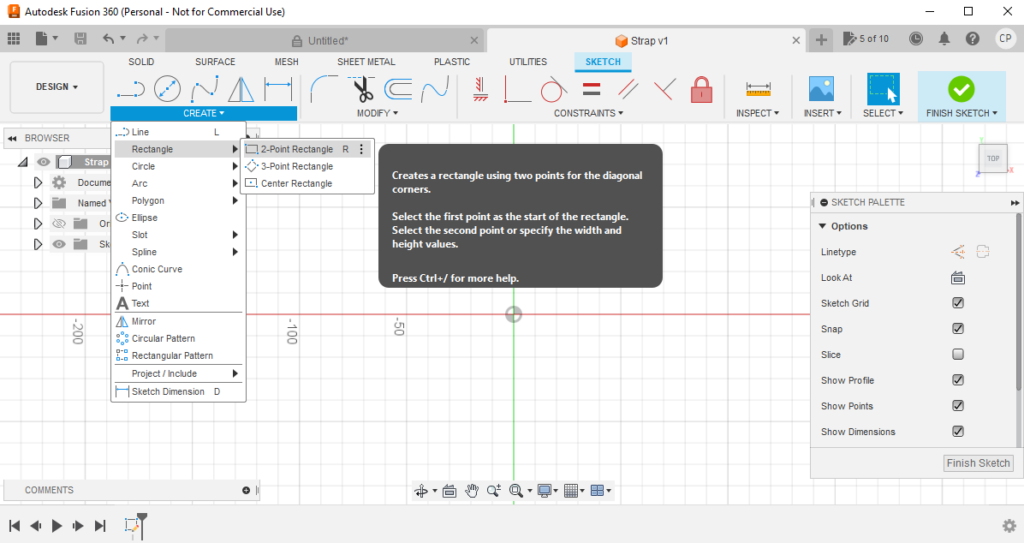
Task: Select the Trim scissors tool
Action: (362, 90)
